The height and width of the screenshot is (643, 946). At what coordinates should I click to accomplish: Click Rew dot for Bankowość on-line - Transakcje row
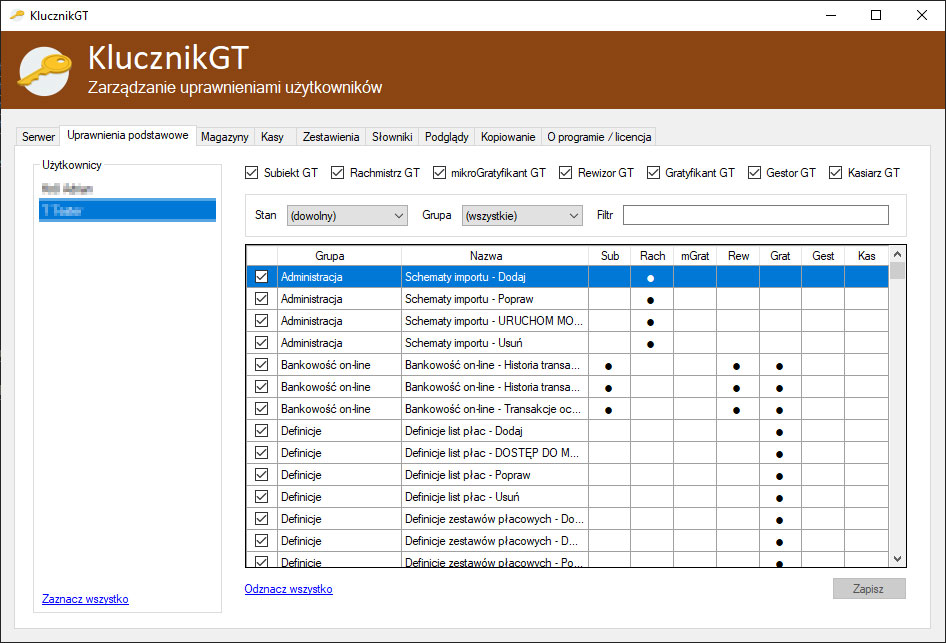coord(737,410)
